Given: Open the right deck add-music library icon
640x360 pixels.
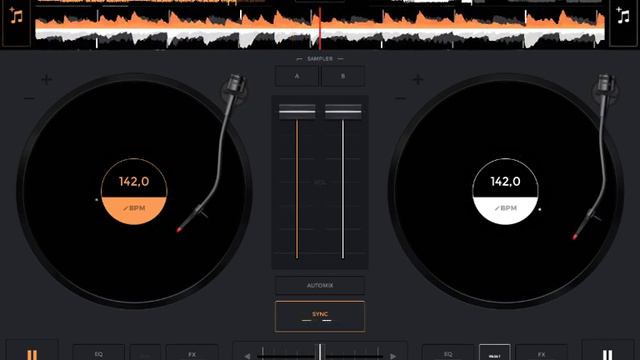Looking at the screenshot, I should click(623, 16).
